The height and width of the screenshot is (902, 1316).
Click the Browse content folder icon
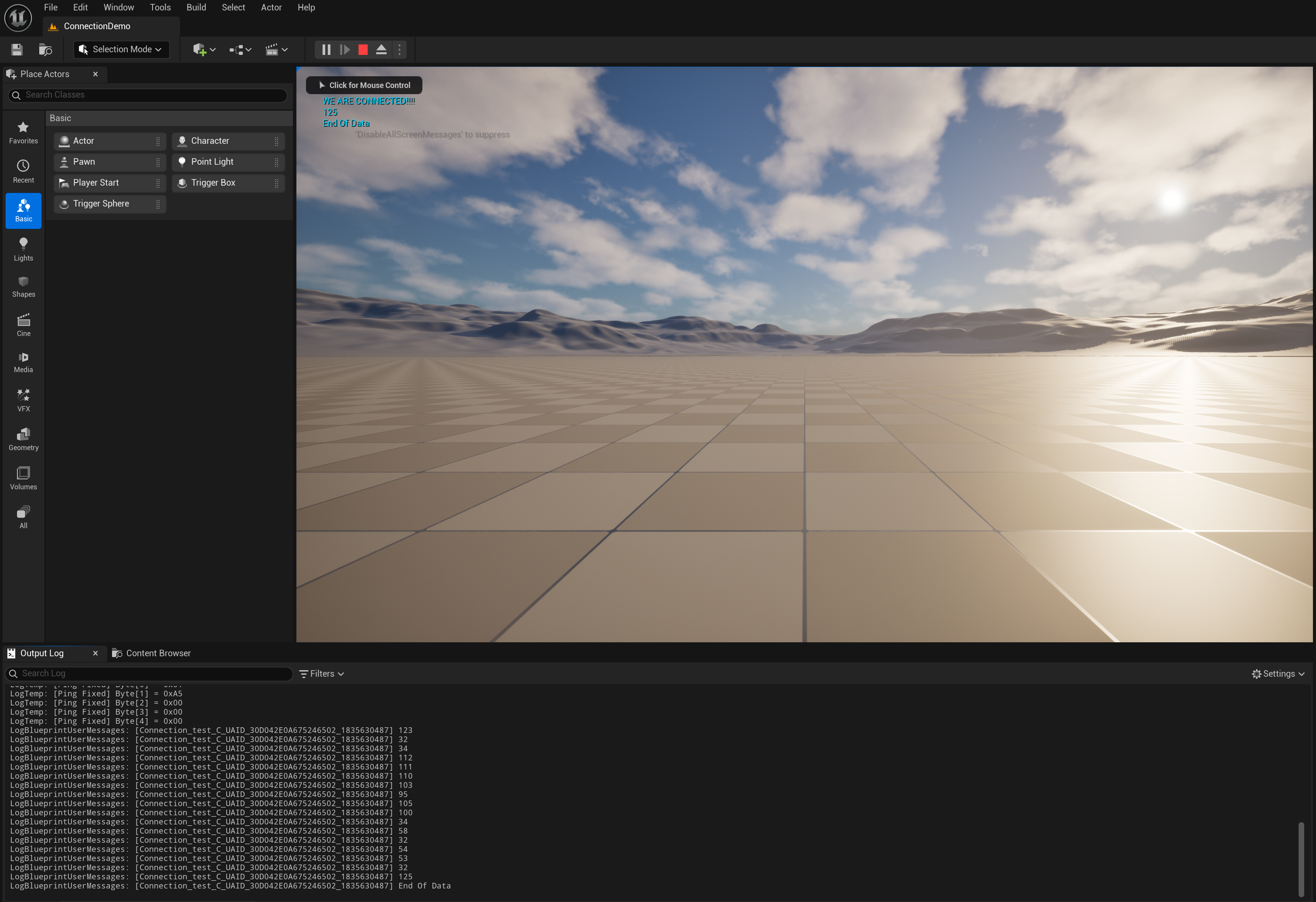click(x=45, y=50)
